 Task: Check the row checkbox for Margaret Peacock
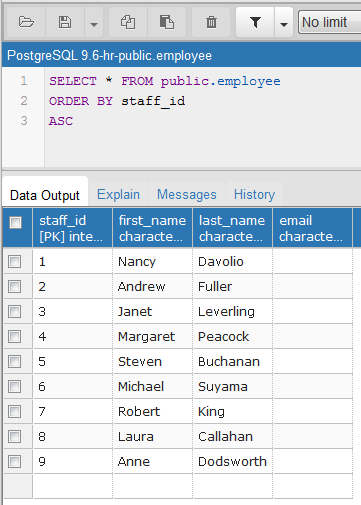point(15,336)
